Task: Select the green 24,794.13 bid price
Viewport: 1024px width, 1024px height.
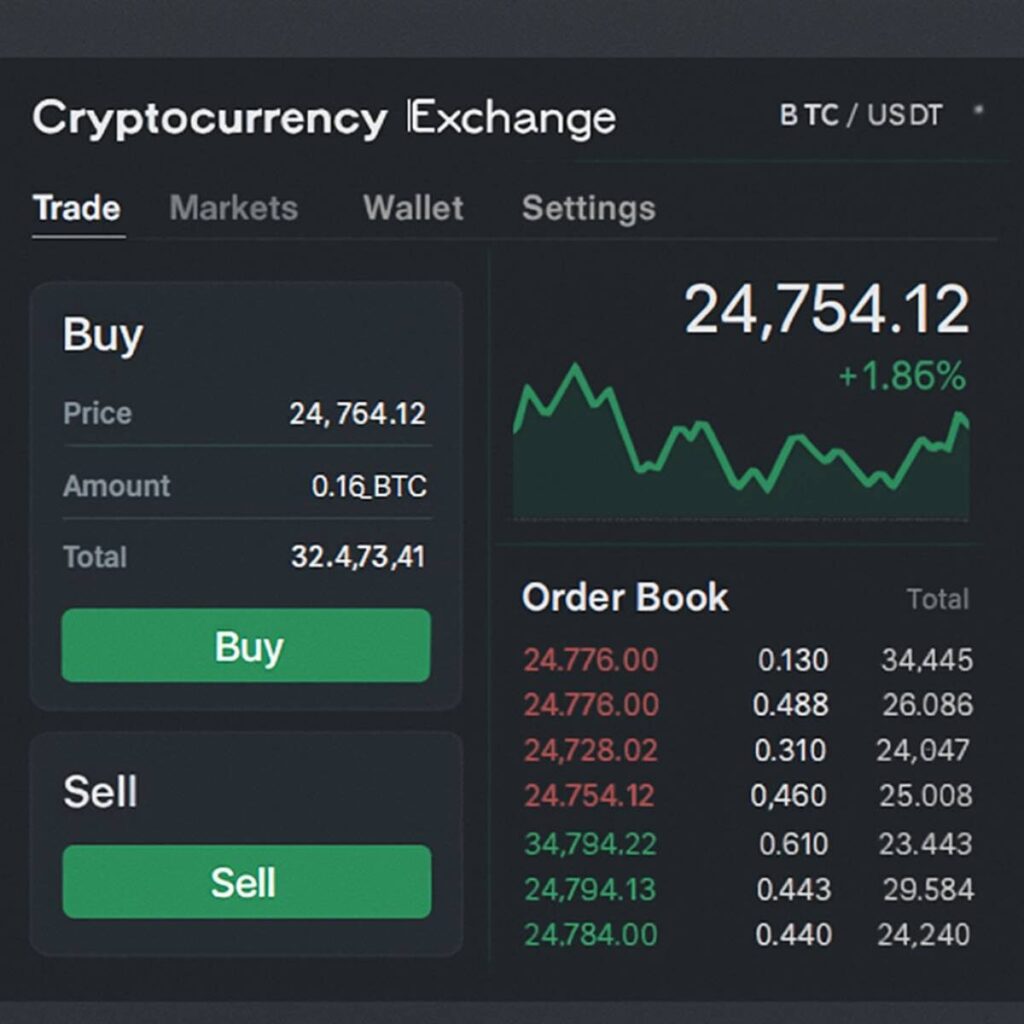Action: coord(590,889)
